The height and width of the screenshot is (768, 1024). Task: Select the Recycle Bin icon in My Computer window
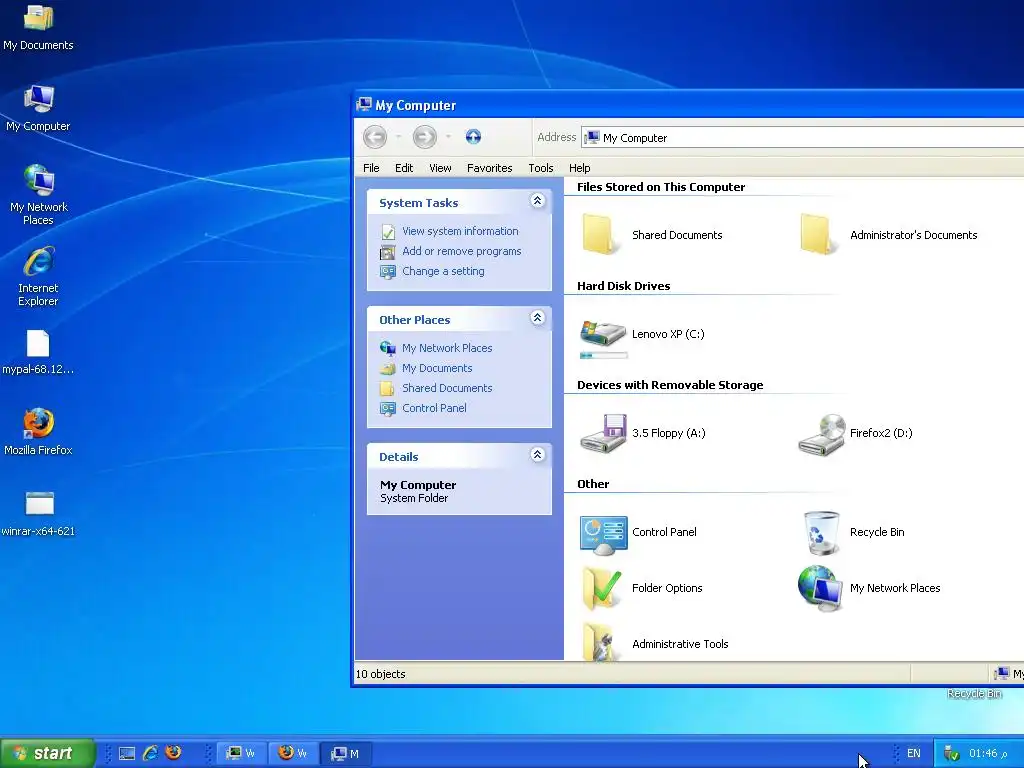click(x=821, y=532)
